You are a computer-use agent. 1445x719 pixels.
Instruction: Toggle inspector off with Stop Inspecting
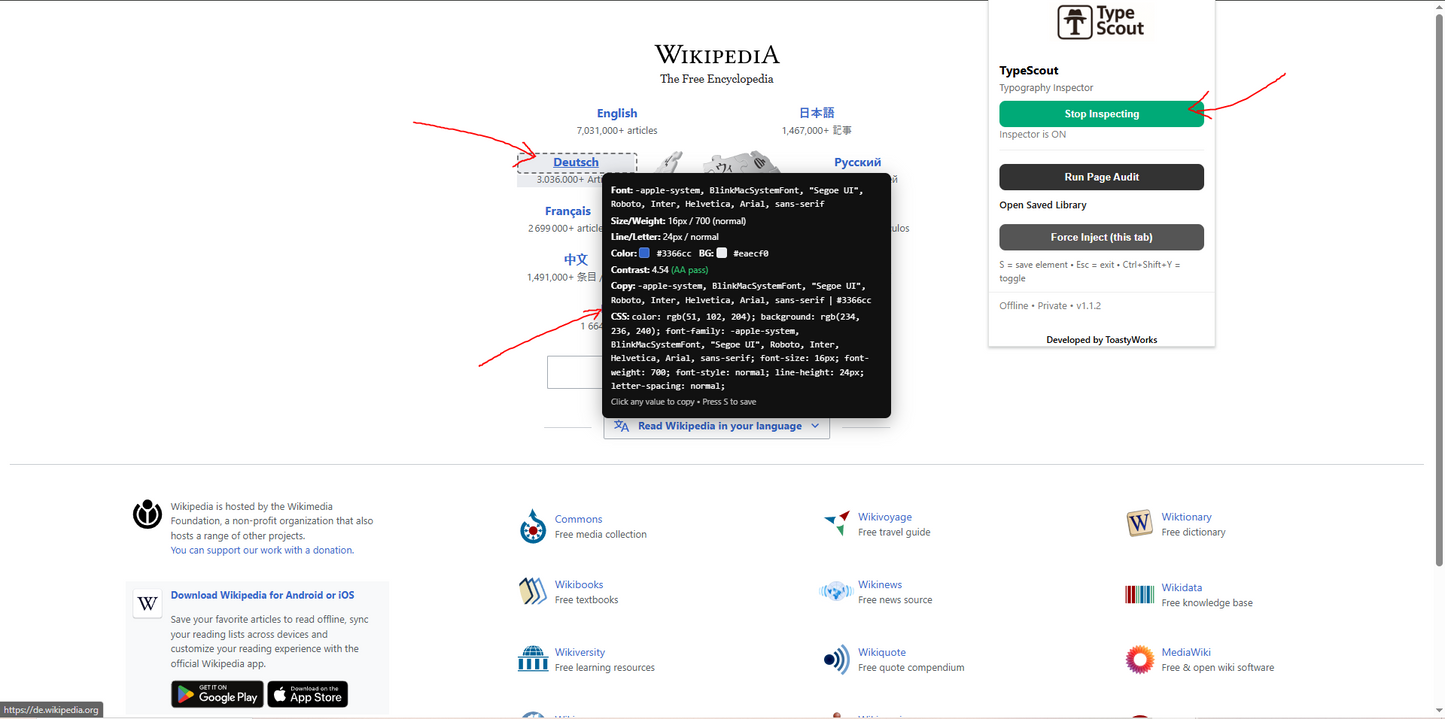coord(1101,114)
